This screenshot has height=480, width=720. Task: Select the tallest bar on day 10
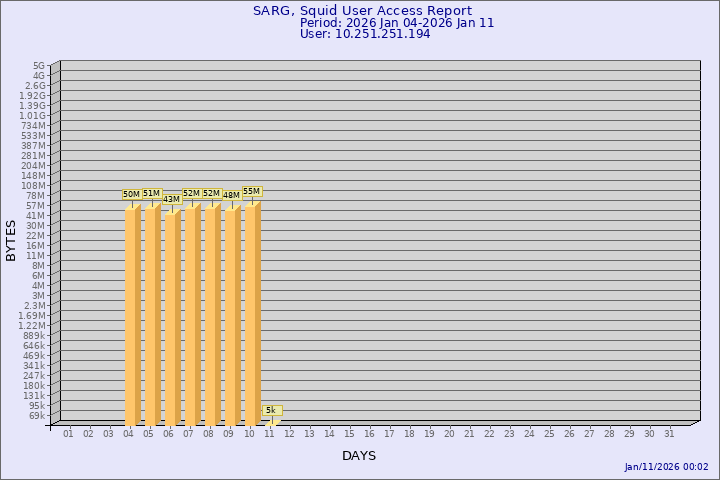(252, 314)
